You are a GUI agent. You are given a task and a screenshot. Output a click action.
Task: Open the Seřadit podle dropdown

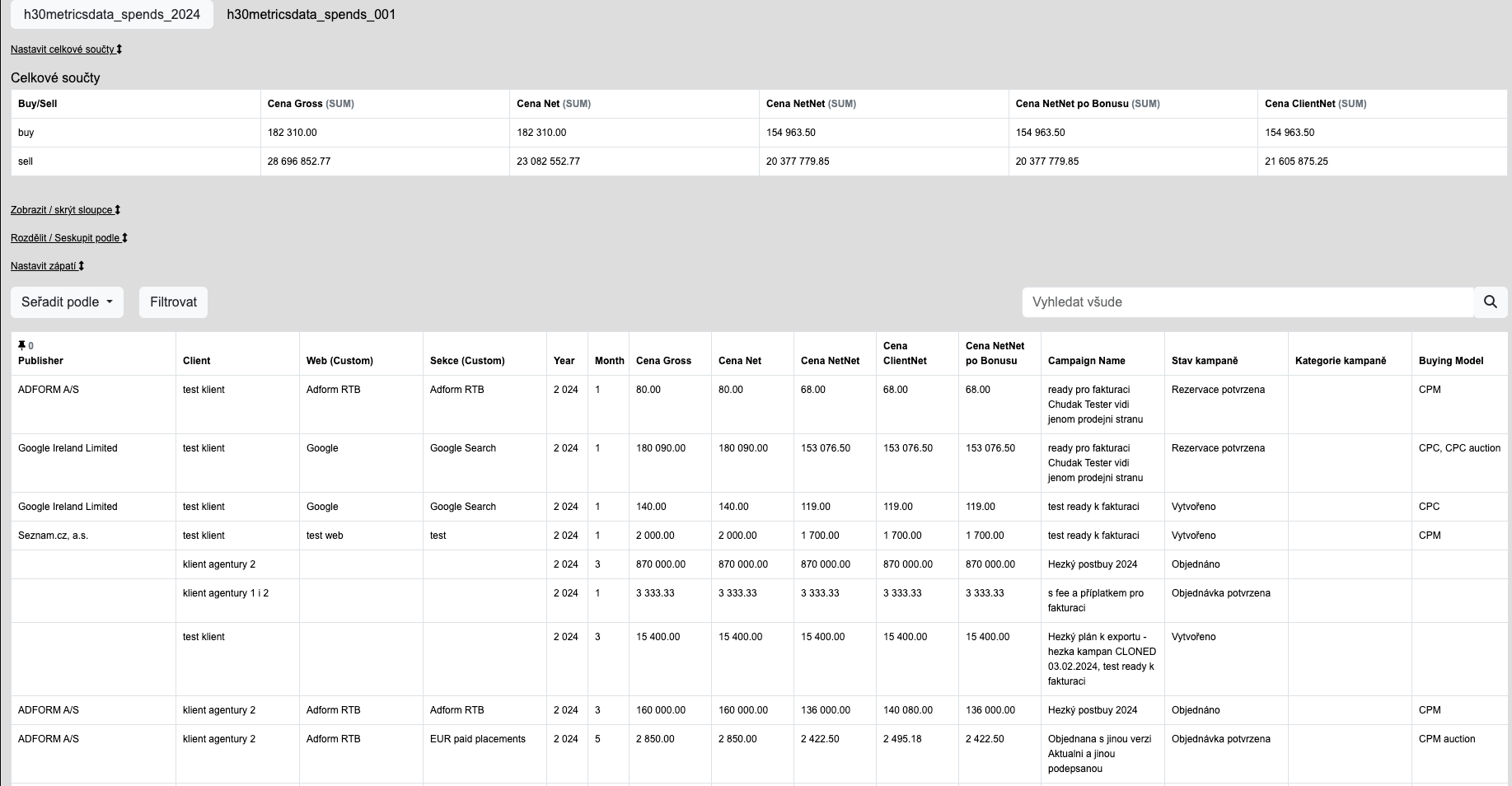pyautogui.click(x=67, y=302)
